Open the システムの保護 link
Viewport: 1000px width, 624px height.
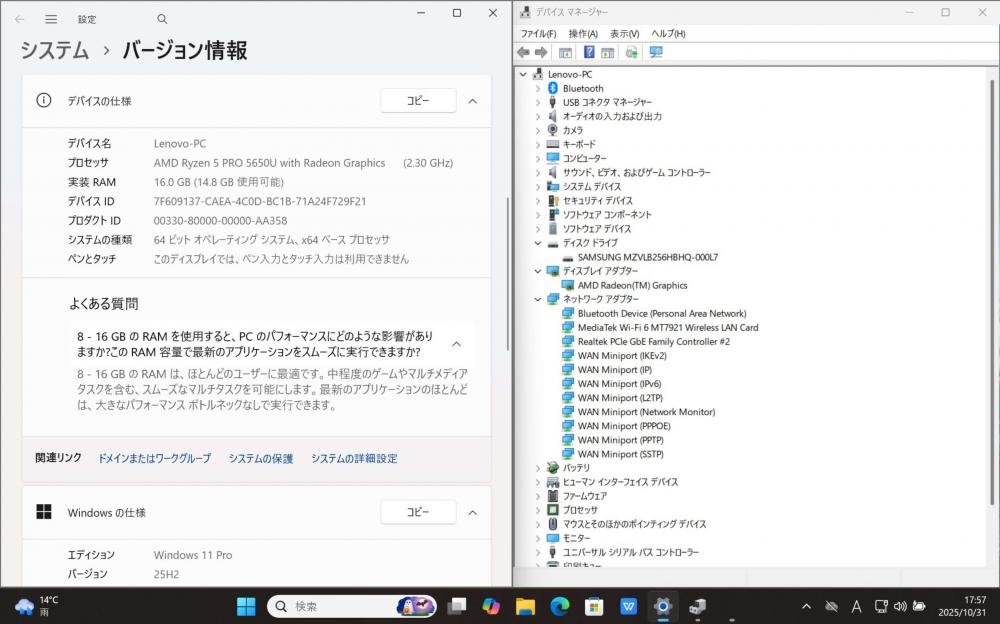pyautogui.click(x=261, y=458)
